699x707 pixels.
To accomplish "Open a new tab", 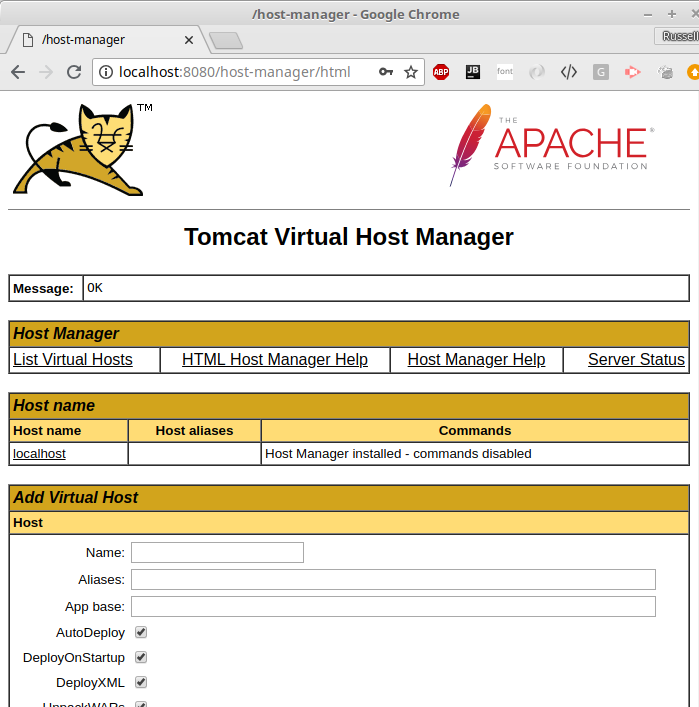I will [226, 41].
